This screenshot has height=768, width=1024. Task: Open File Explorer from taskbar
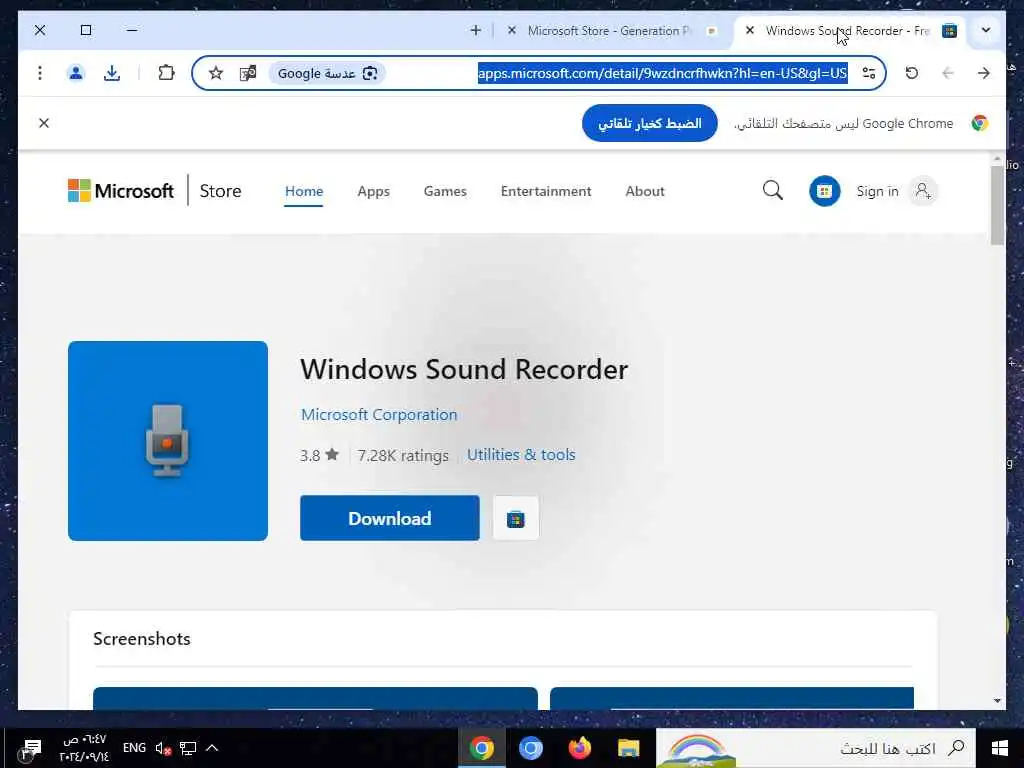pos(628,748)
